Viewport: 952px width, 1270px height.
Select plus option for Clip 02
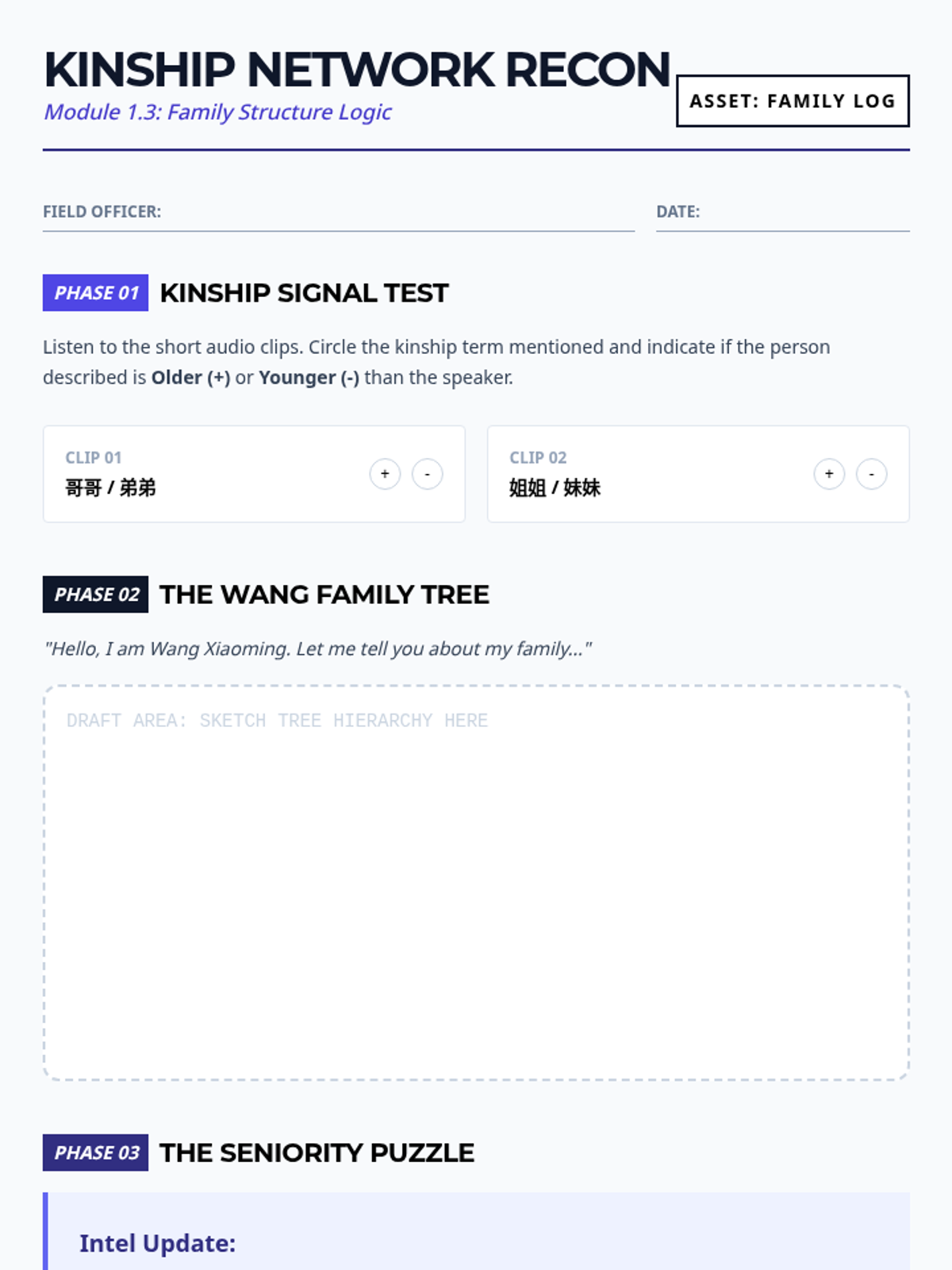[829, 474]
